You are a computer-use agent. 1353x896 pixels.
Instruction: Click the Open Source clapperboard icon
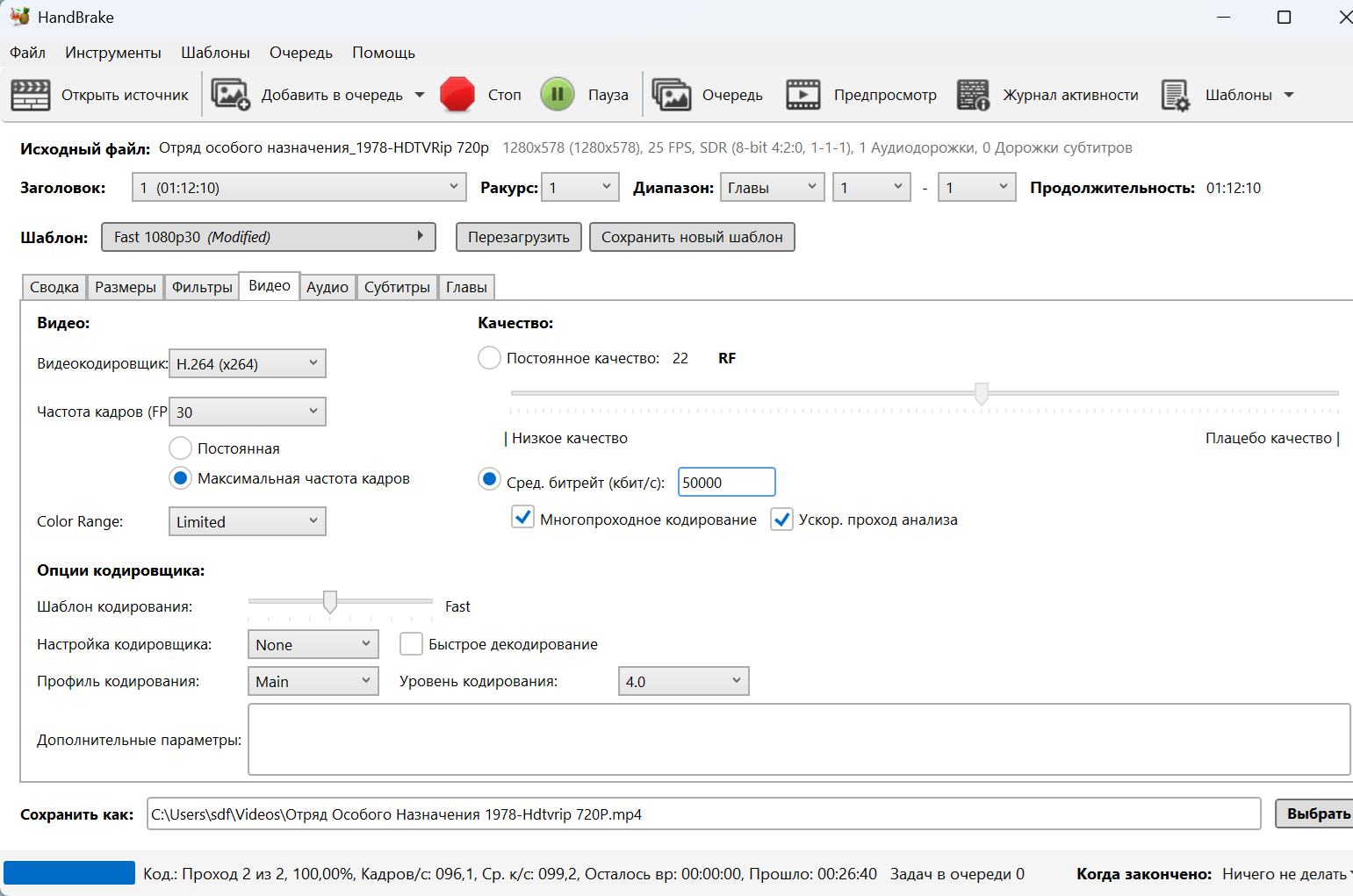31,95
